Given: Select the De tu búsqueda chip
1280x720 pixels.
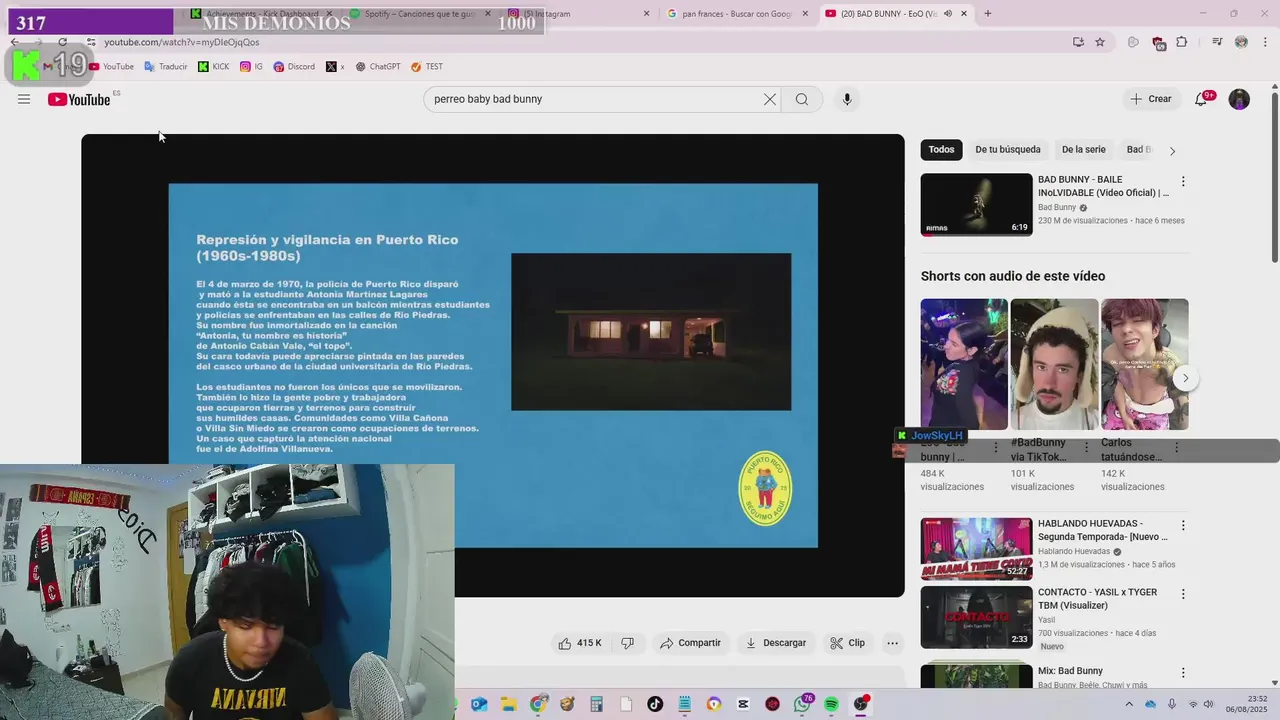Looking at the screenshot, I should (x=1008, y=150).
